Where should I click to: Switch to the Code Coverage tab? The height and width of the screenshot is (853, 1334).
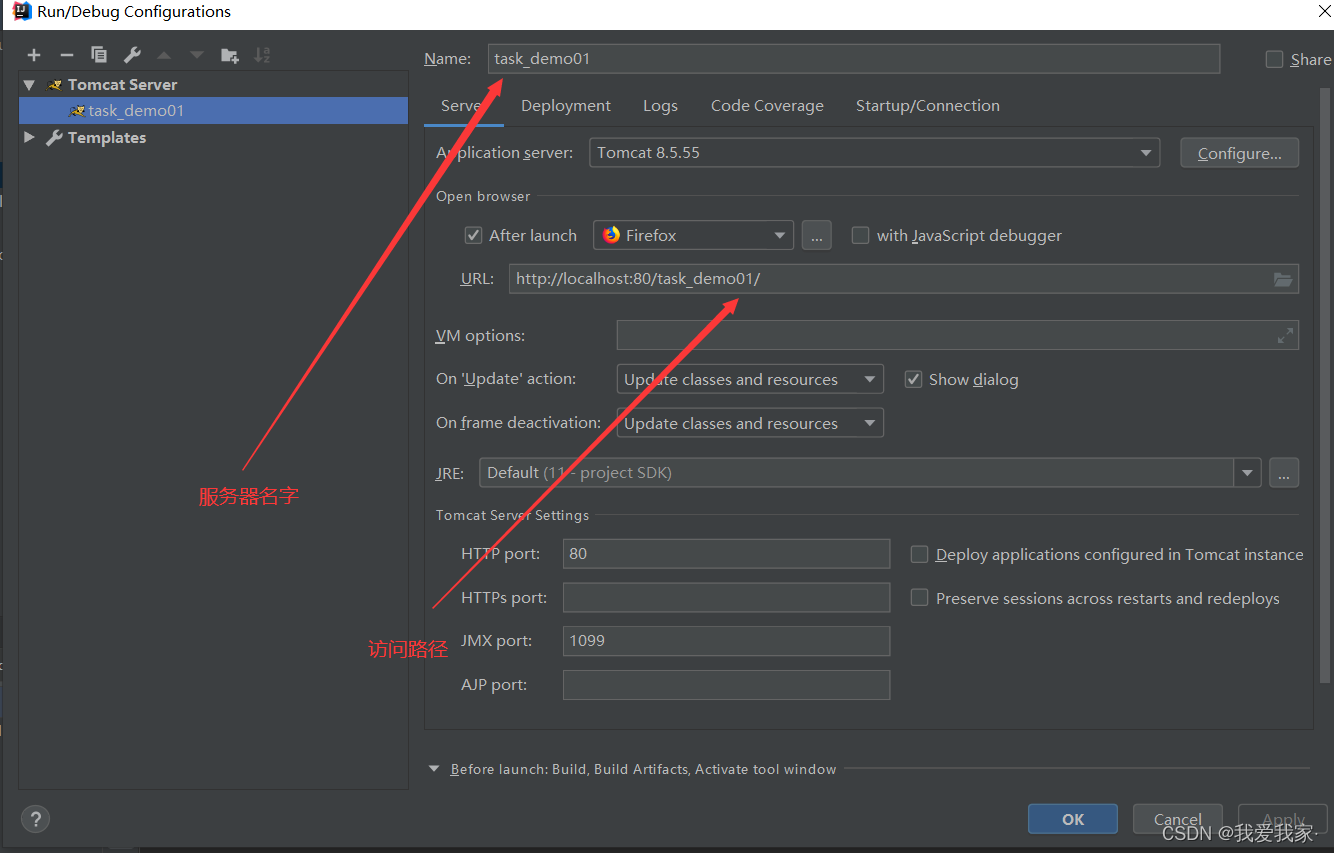[767, 106]
